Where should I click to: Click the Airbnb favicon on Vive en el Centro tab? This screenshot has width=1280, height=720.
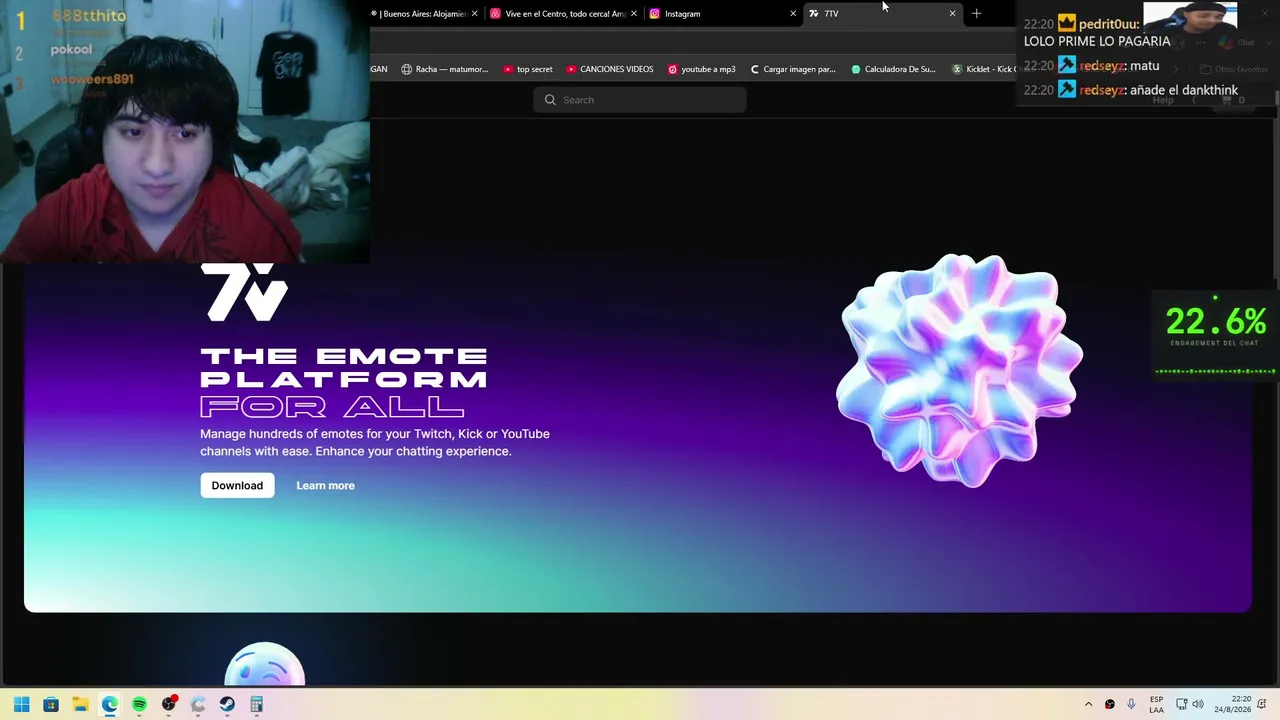[x=495, y=14]
